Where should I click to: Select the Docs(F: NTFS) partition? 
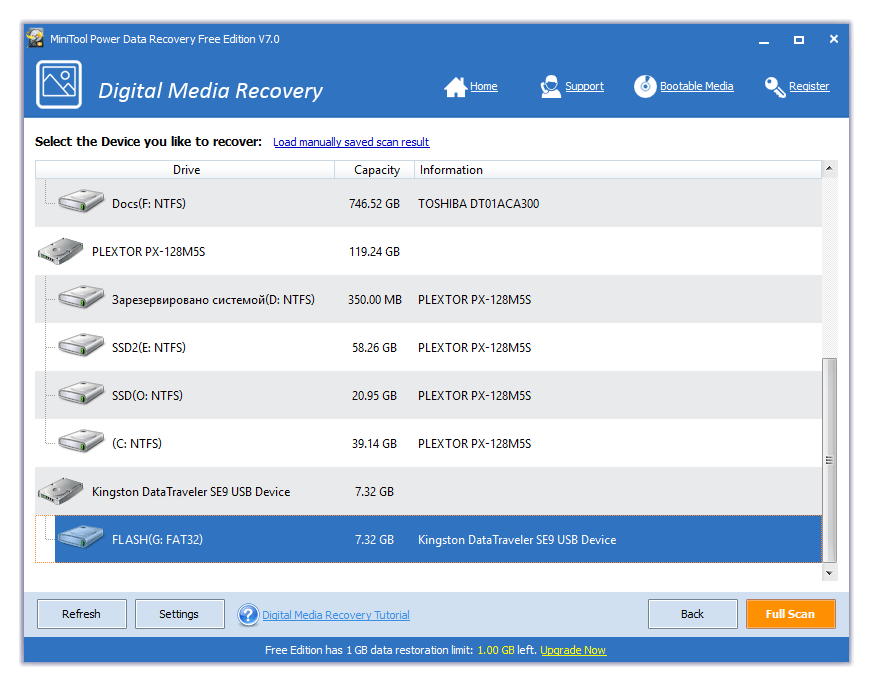coord(148,204)
